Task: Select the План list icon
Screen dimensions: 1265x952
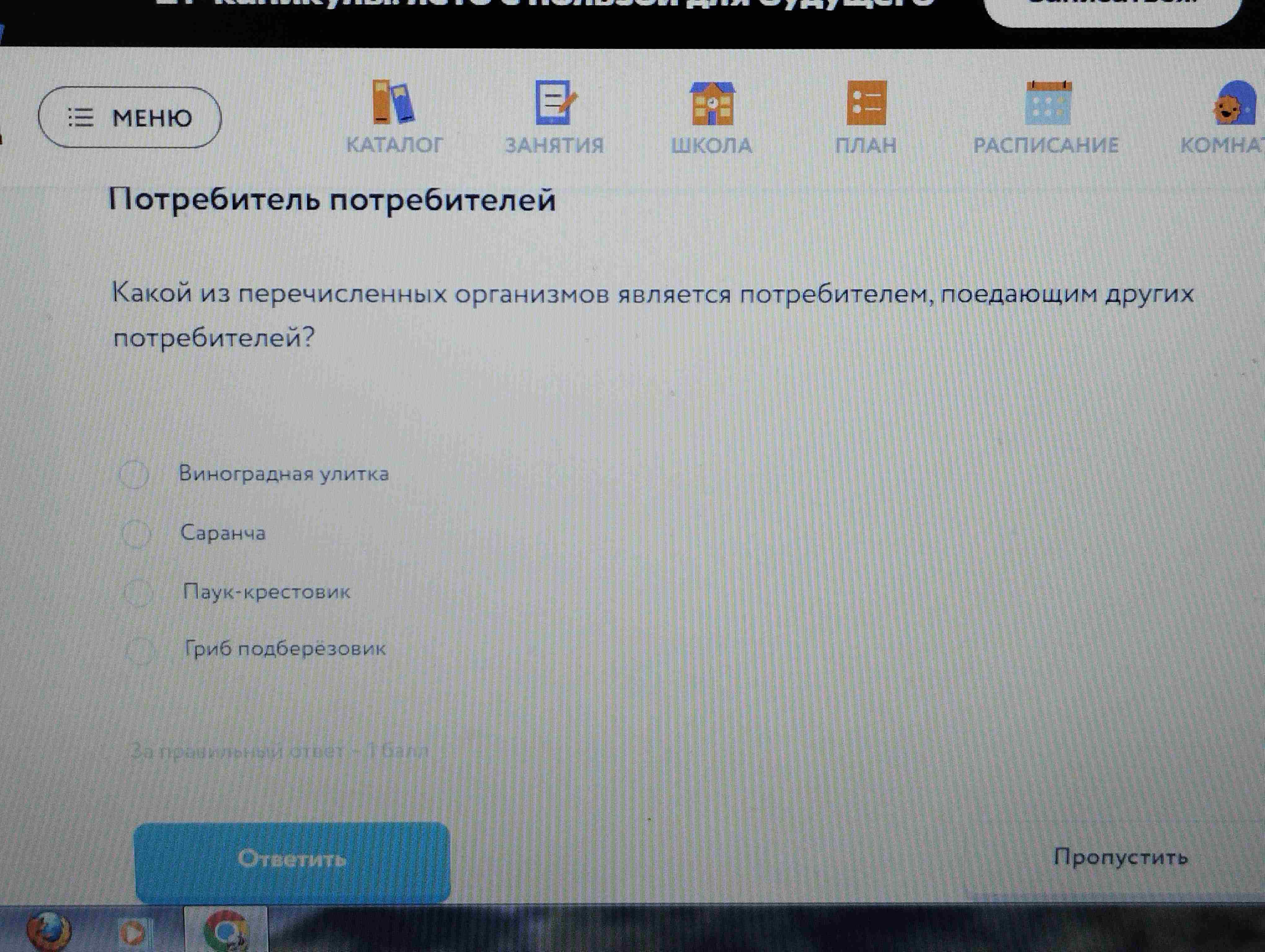Action: tap(866, 103)
